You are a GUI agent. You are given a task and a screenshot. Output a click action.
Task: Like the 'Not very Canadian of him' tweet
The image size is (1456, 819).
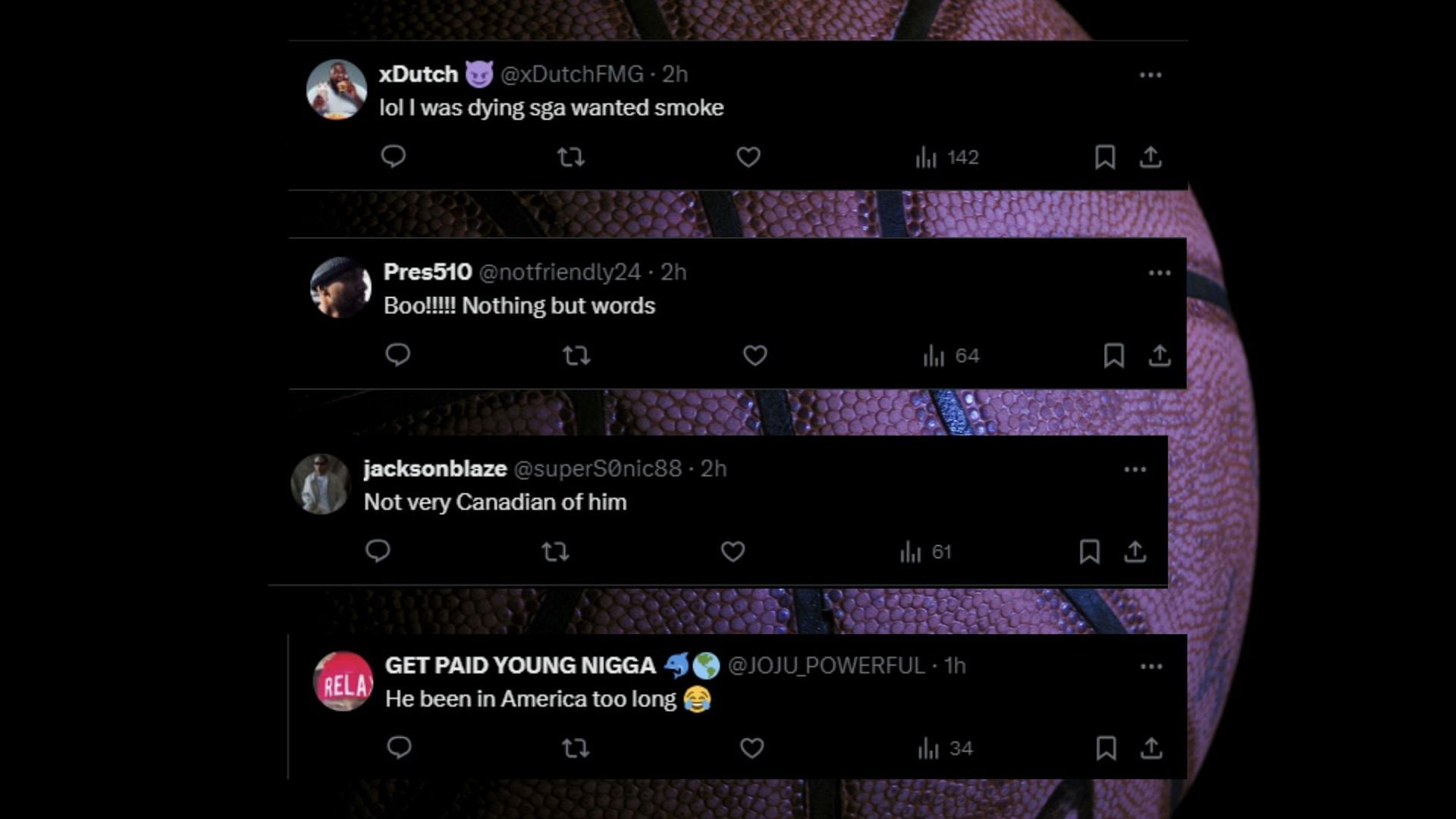click(733, 551)
